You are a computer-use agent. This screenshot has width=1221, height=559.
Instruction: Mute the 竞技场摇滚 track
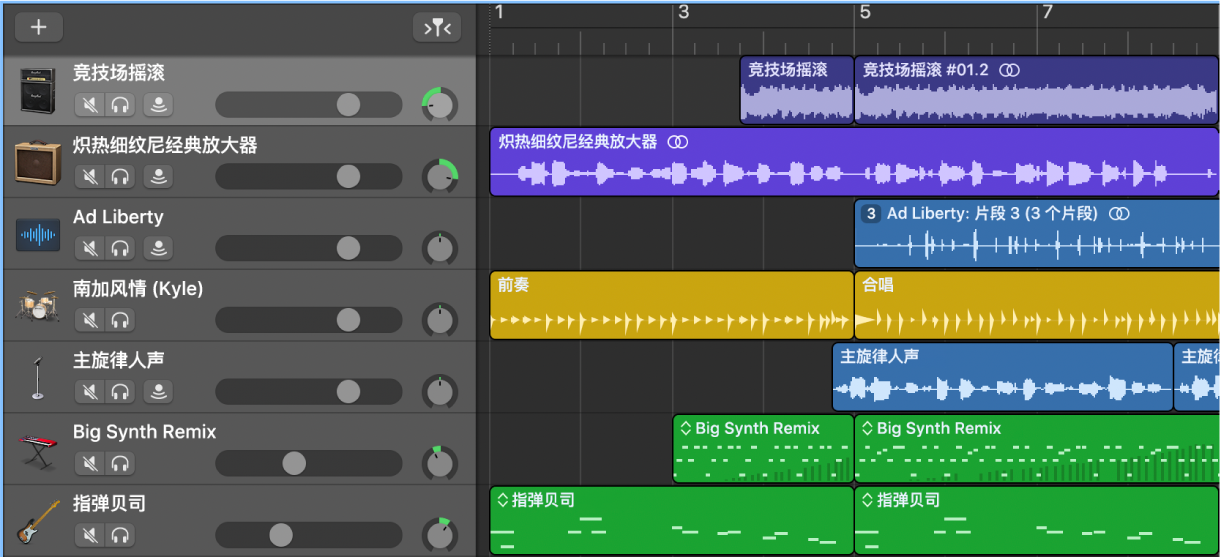point(90,105)
